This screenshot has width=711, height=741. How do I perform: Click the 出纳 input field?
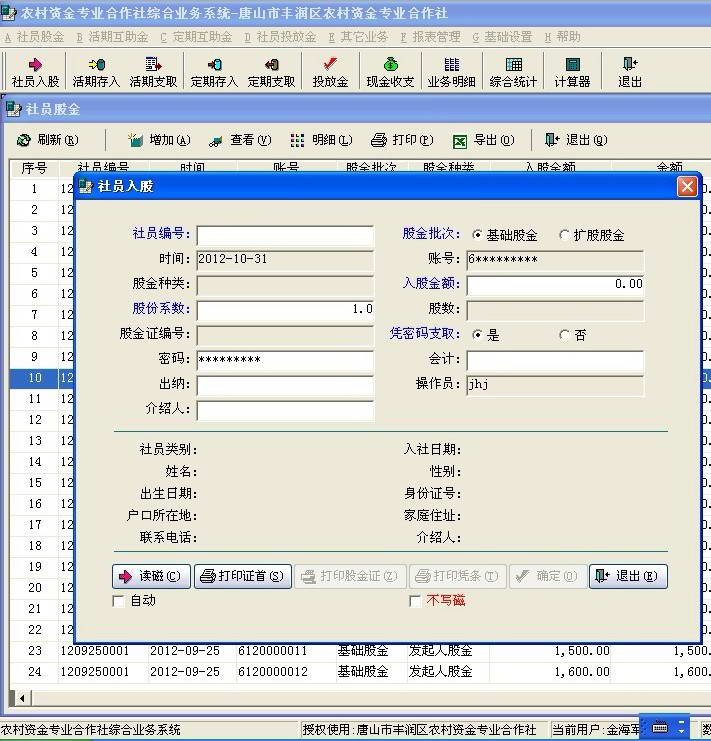coord(285,385)
